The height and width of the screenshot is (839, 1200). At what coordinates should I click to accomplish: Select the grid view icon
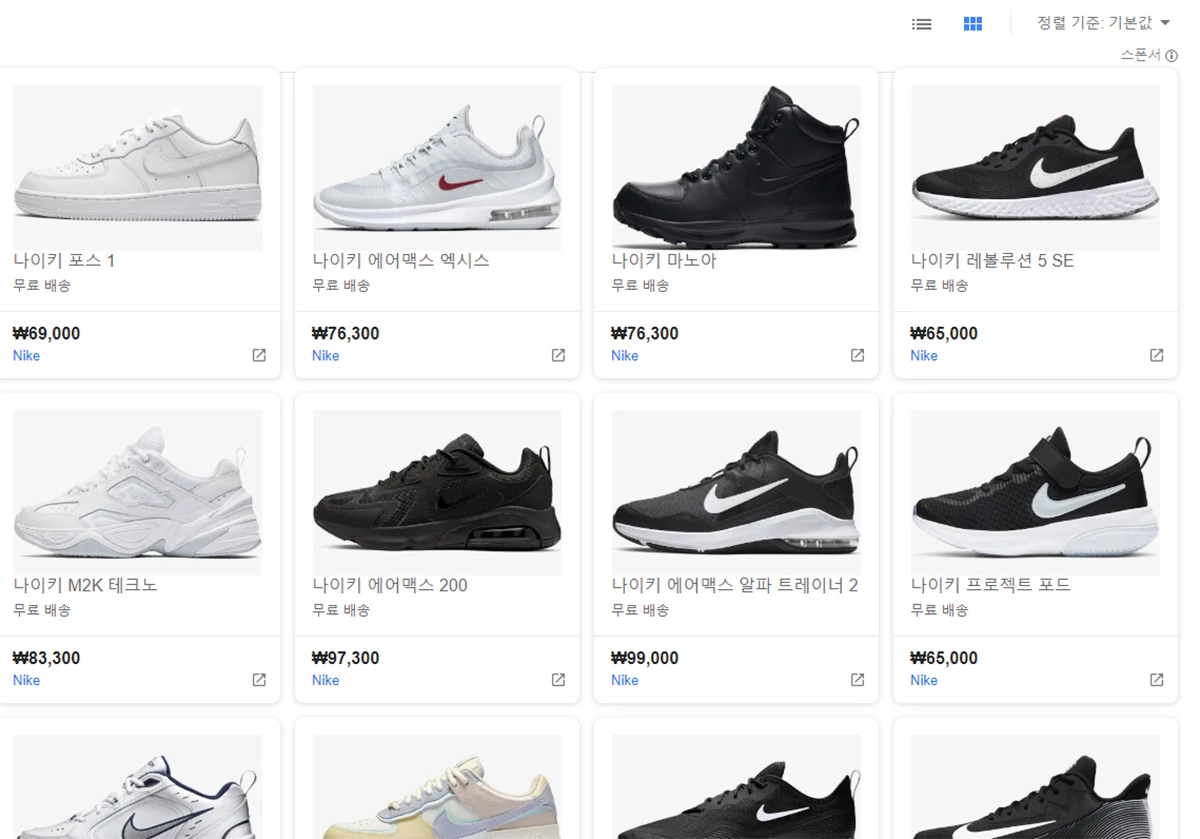pyautogui.click(x=972, y=24)
